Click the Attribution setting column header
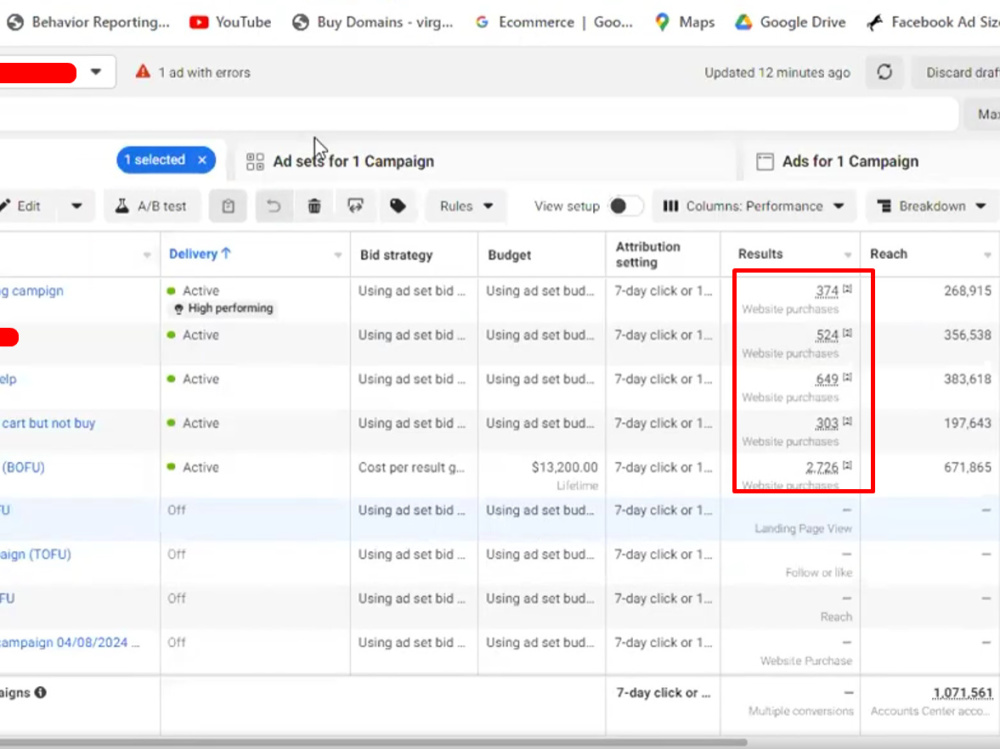The height and width of the screenshot is (749, 1000). pyautogui.click(x=647, y=254)
